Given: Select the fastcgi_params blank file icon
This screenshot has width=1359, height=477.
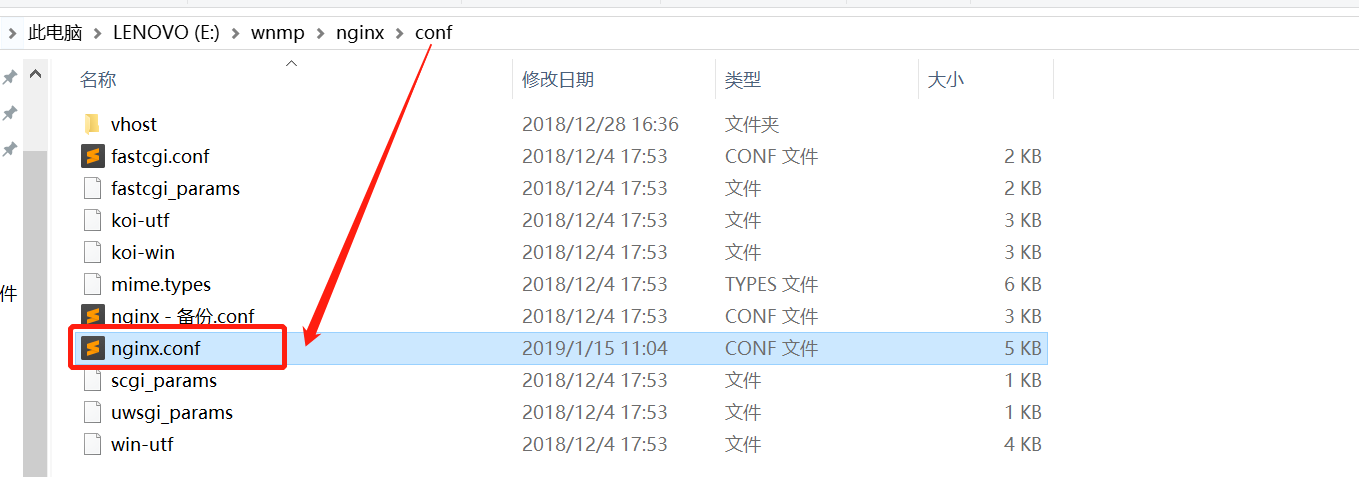Looking at the screenshot, I should tap(92, 188).
